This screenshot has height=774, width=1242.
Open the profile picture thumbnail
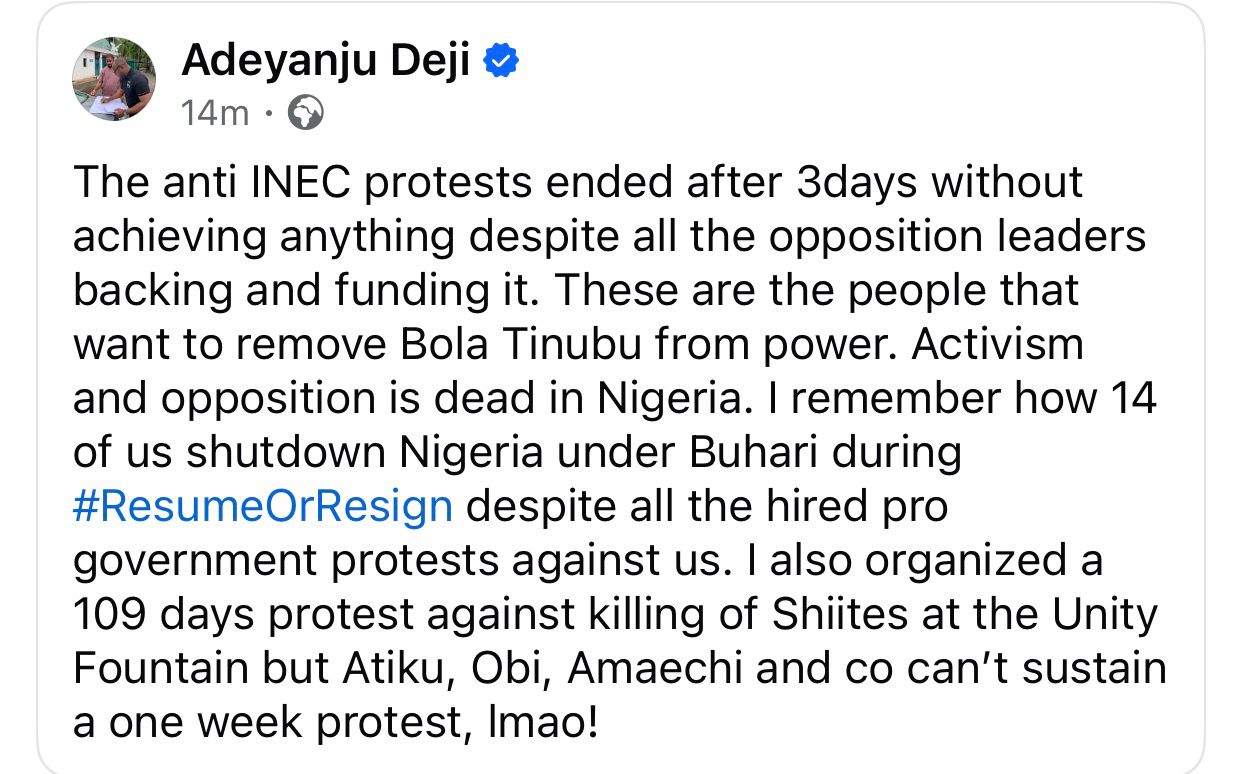point(115,80)
